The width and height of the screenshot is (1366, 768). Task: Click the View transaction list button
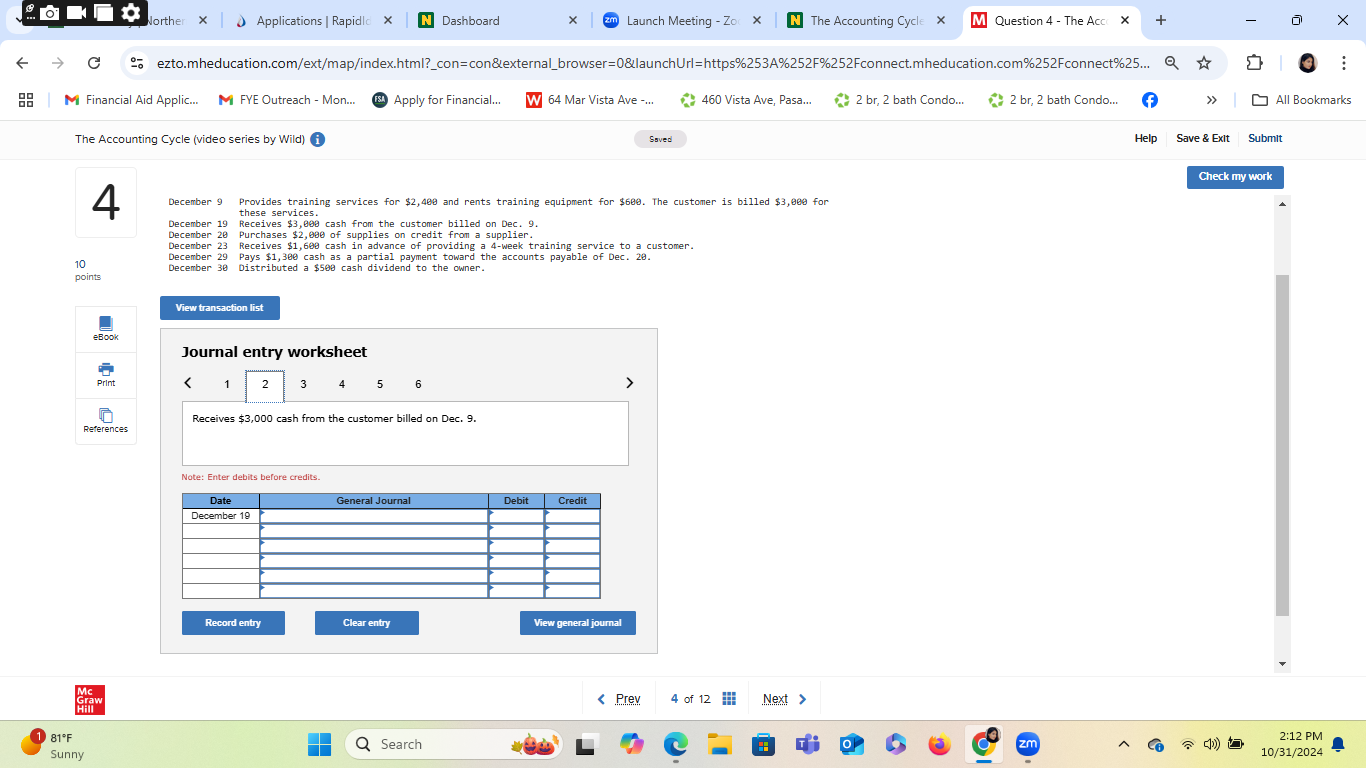219,308
